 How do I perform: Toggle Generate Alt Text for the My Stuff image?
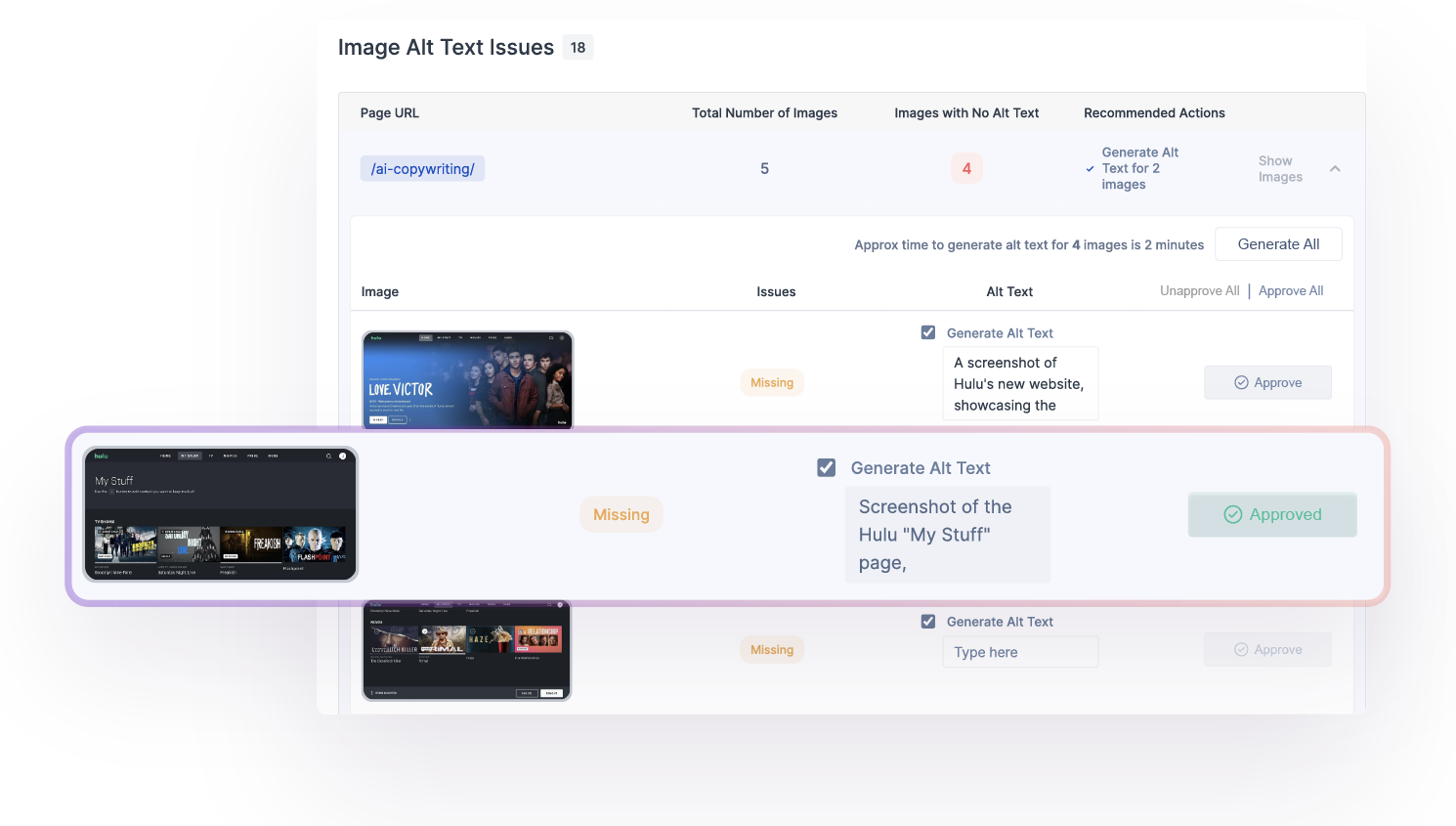point(826,467)
